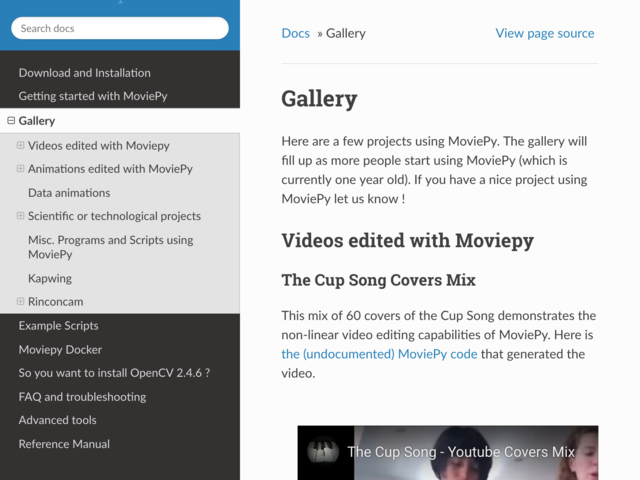Go to Animations edited with MoviePy link
The height and width of the screenshot is (480, 640).
pos(110,169)
